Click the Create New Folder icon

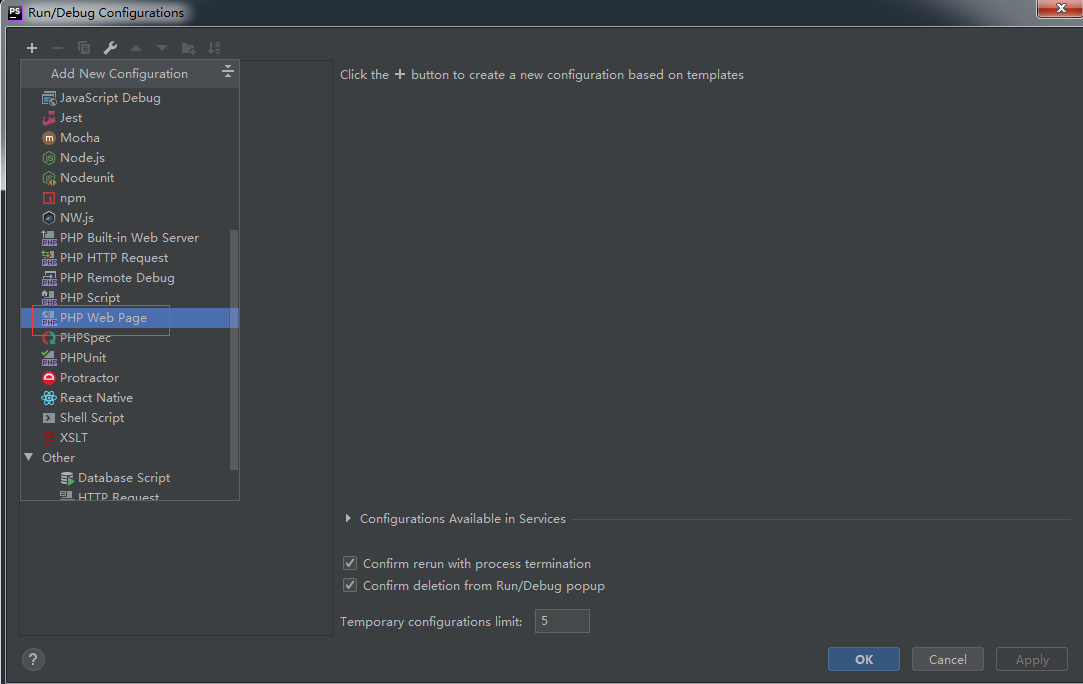click(188, 48)
